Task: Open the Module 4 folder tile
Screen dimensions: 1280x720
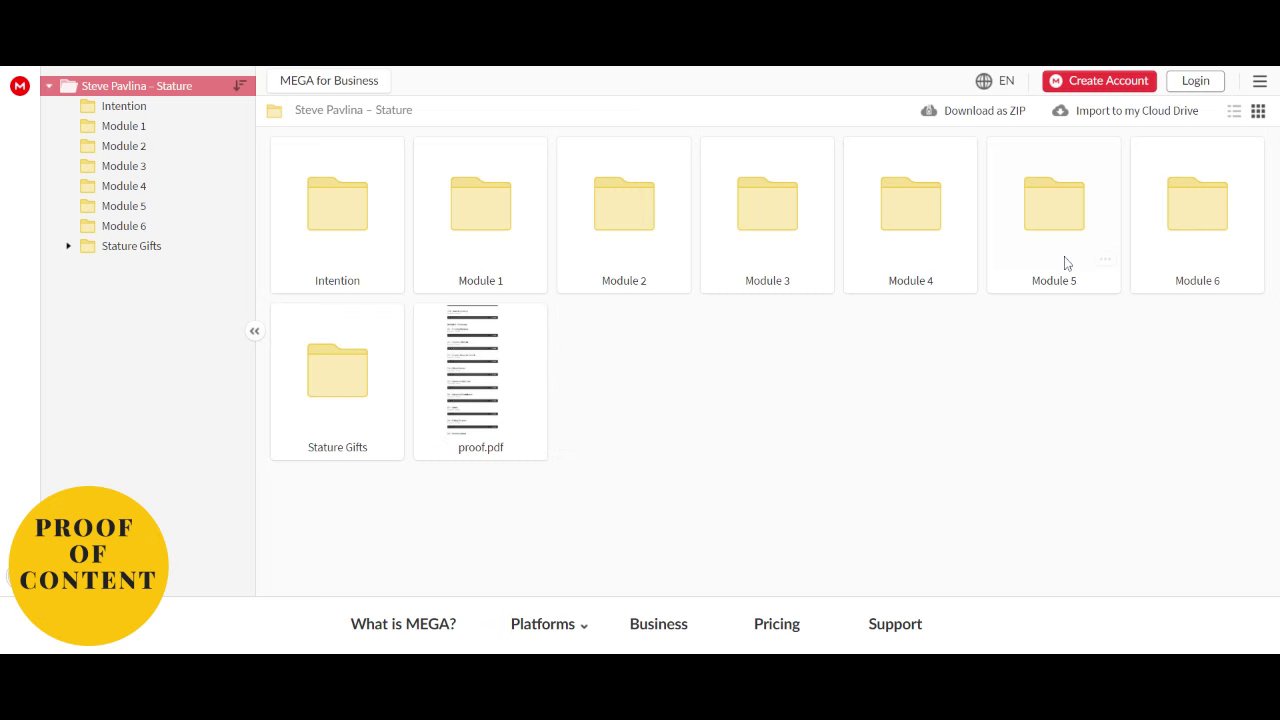Action: click(910, 215)
